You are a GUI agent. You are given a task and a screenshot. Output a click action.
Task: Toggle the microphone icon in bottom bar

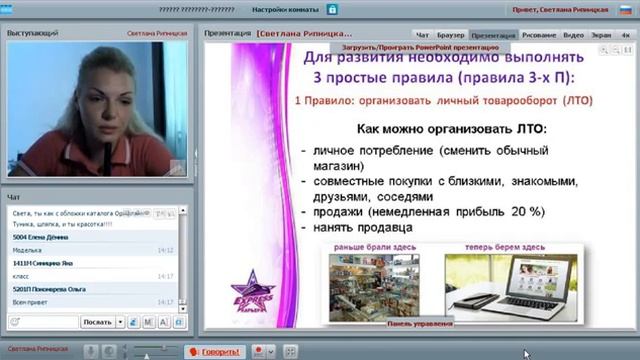point(91,351)
